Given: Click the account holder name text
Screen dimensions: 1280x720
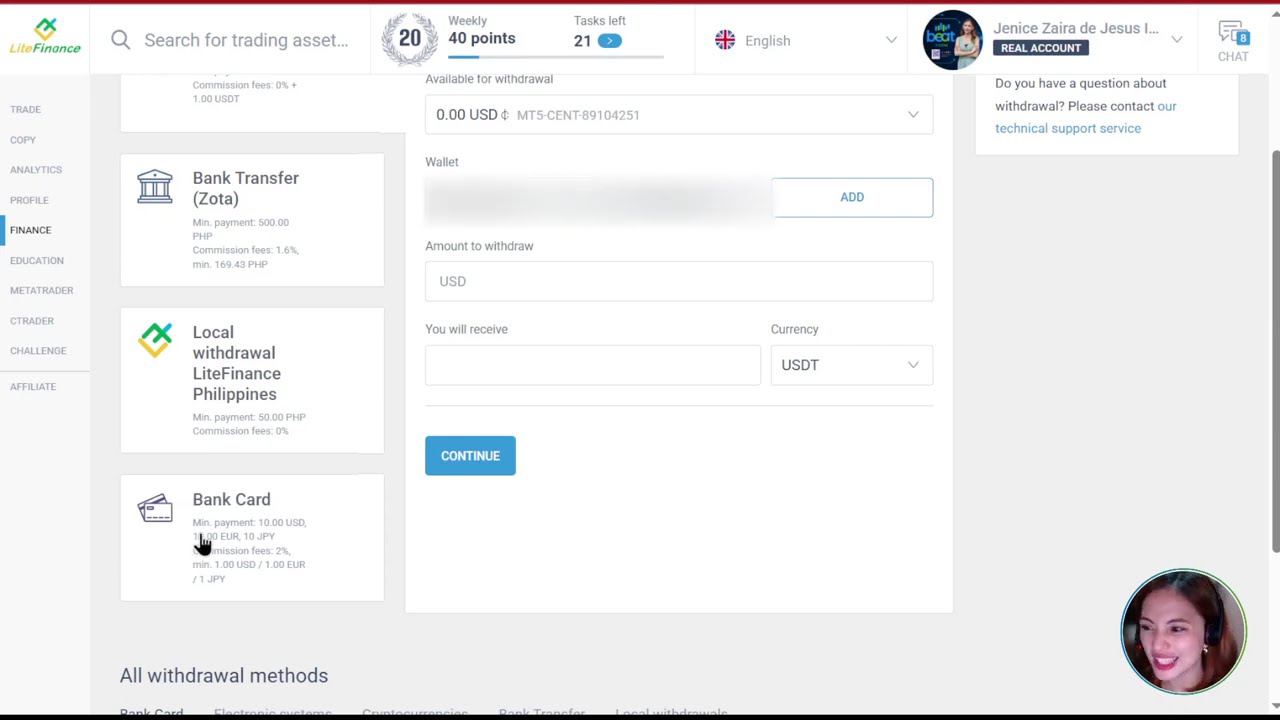Looking at the screenshot, I should point(1076,28).
